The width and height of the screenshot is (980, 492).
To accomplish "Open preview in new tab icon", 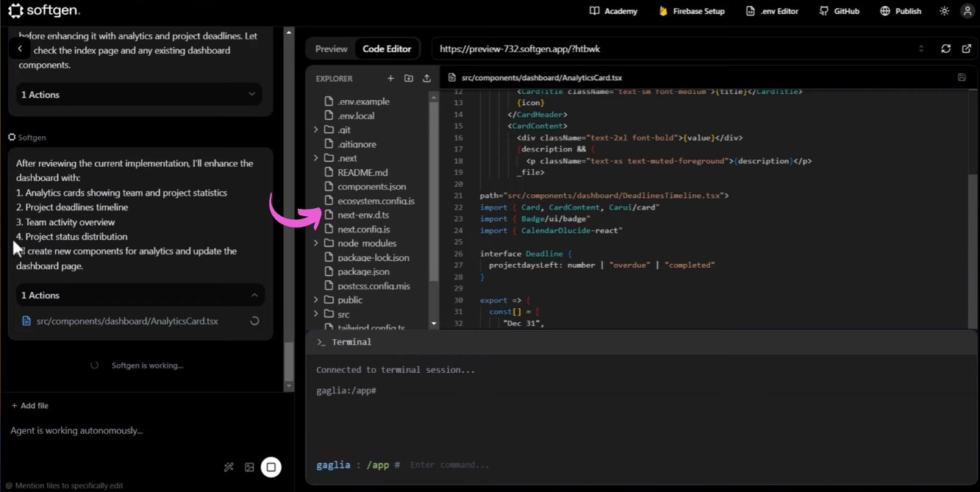I will point(966,48).
